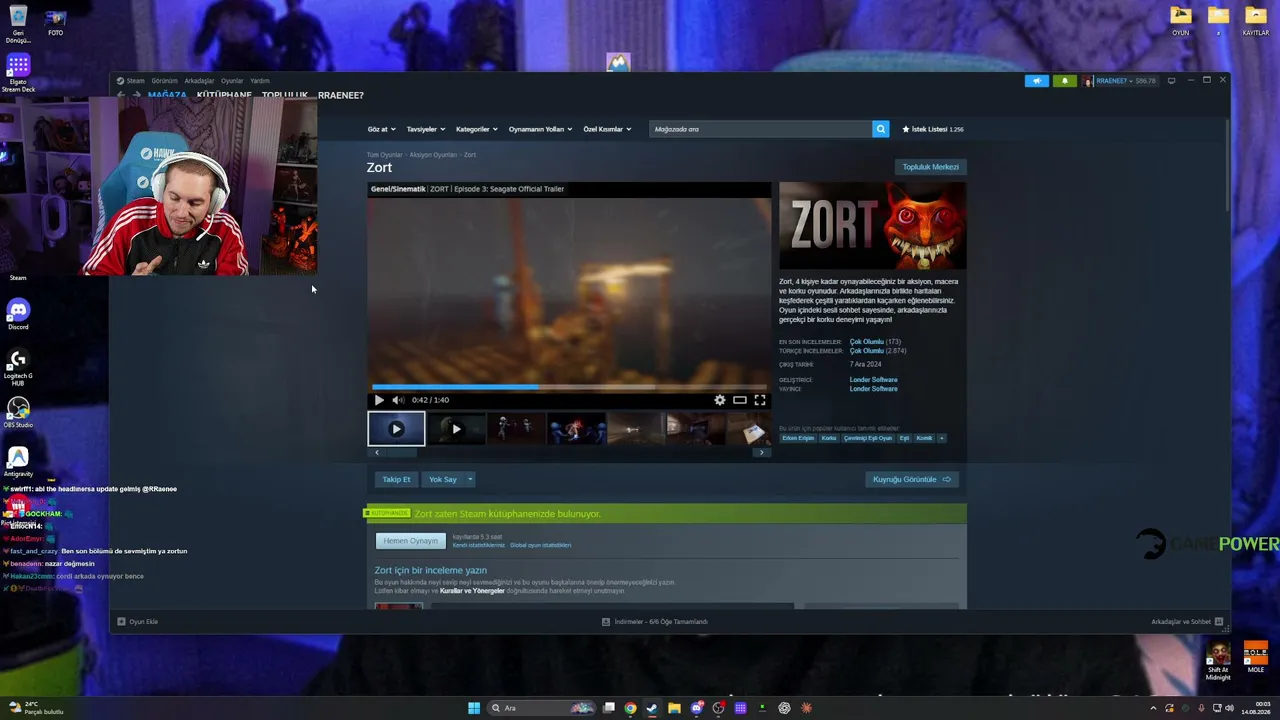Screen dimensions: 1280x720
Task: Click Kuyruğu Görüntüle queue button
Action: tap(912, 479)
